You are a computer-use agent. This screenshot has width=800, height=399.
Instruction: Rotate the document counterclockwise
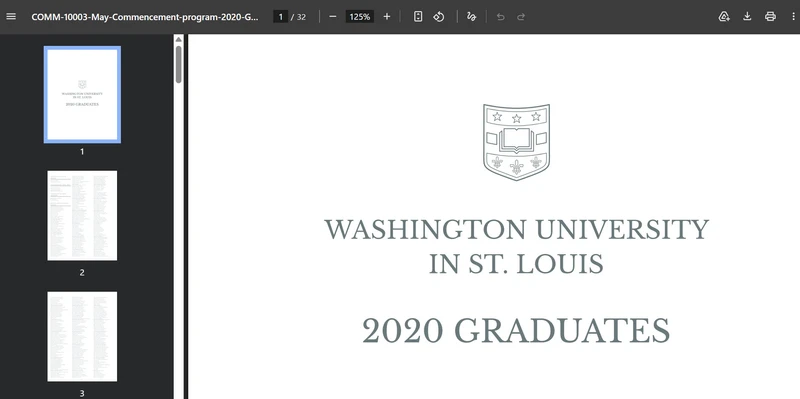pos(439,16)
